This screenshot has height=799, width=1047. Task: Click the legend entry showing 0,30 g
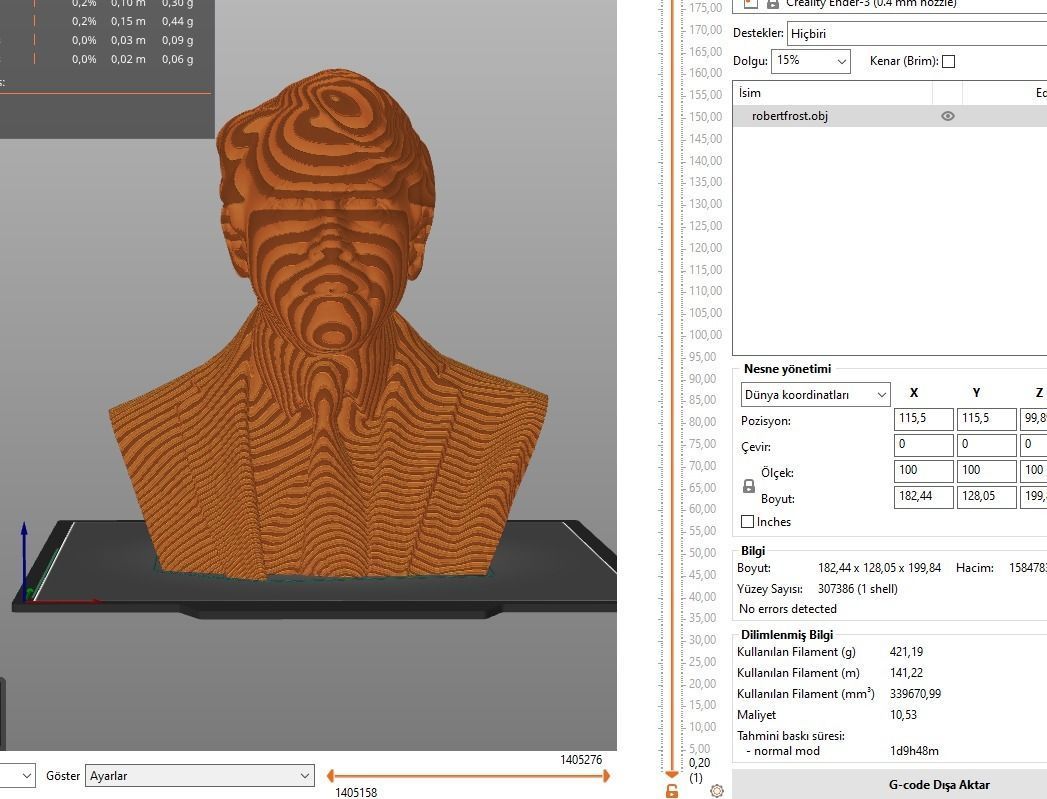(x=178, y=3)
